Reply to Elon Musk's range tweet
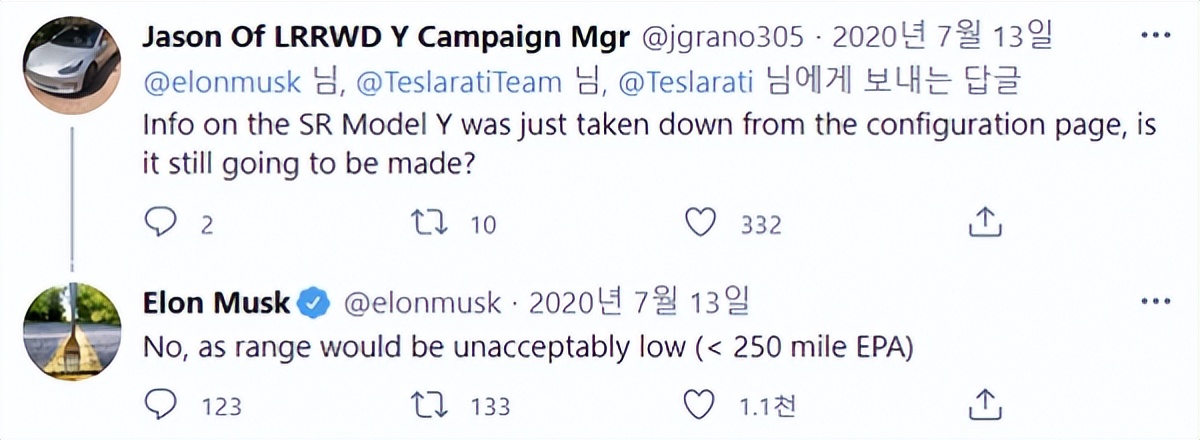Image resolution: width=1200 pixels, height=440 pixels. pos(161,404)
